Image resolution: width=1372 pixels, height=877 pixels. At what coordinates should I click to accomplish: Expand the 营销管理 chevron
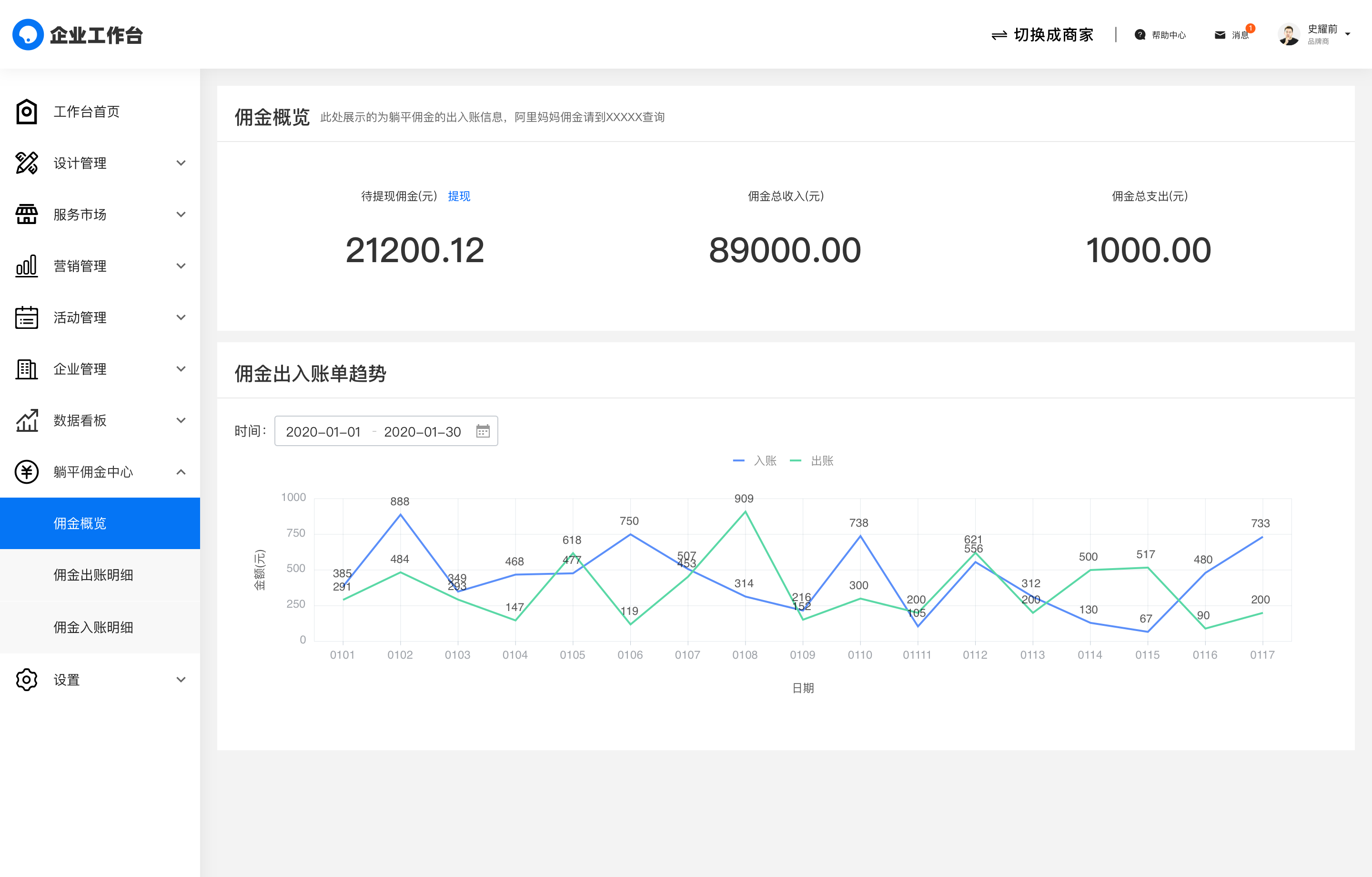(x=181, y=266)
